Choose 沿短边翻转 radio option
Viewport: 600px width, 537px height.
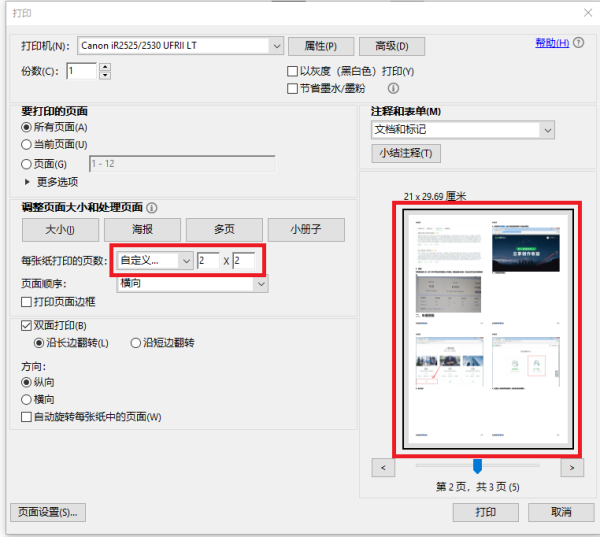click(135, 343)
